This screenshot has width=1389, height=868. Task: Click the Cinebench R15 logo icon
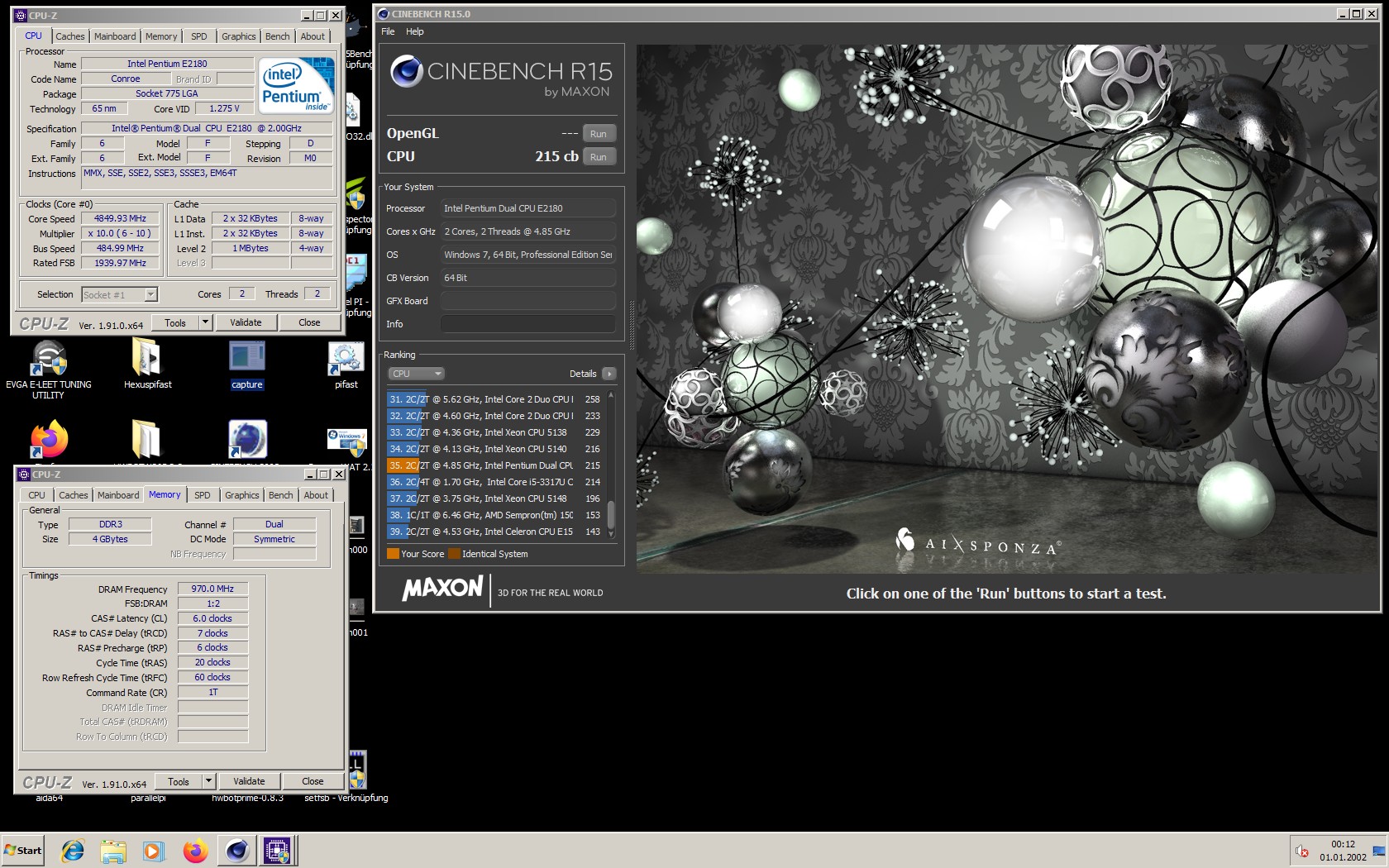tap(407, 72)
